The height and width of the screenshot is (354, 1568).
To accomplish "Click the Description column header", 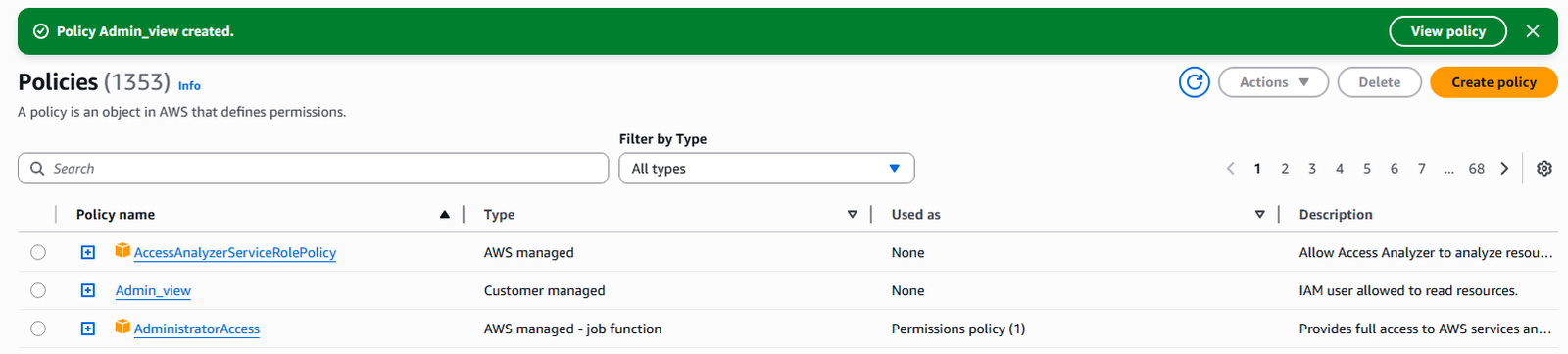I will pos(1336,214).
